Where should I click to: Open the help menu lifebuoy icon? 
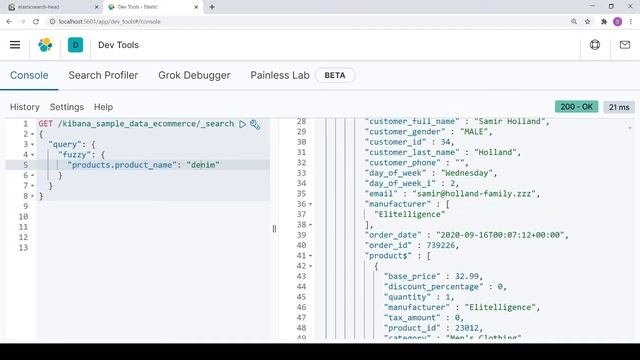(595, 45)
